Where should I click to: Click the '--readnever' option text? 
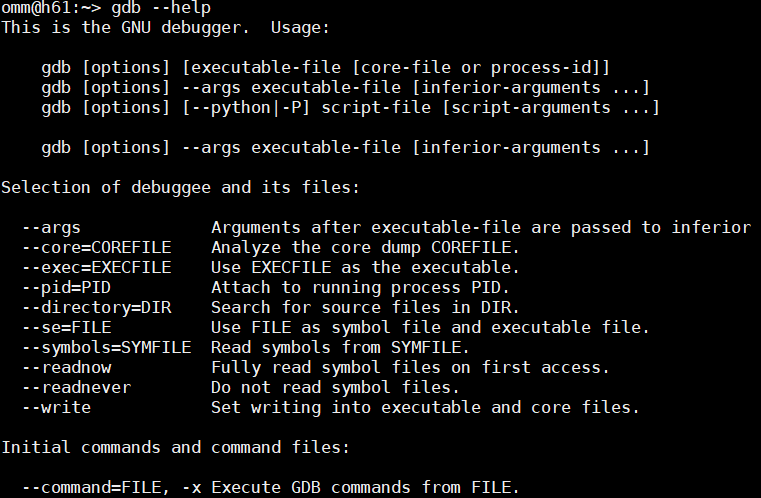click(x=76, y=387)
